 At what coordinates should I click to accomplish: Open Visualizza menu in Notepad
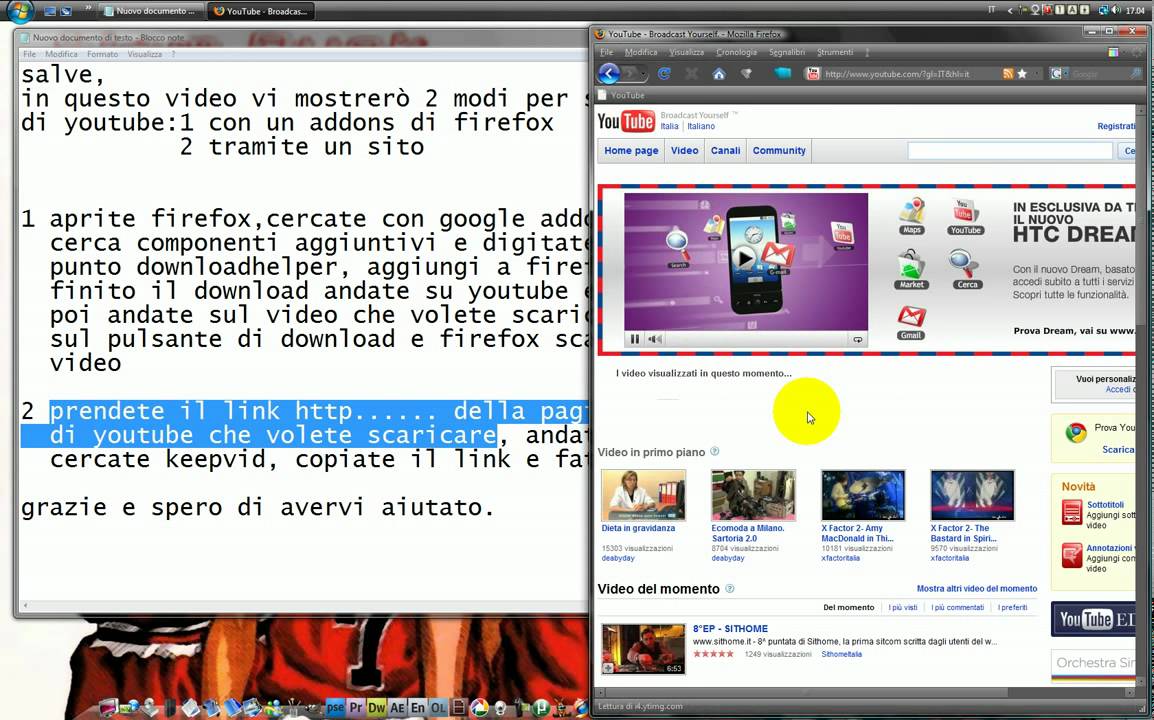(x=144, y=54)
